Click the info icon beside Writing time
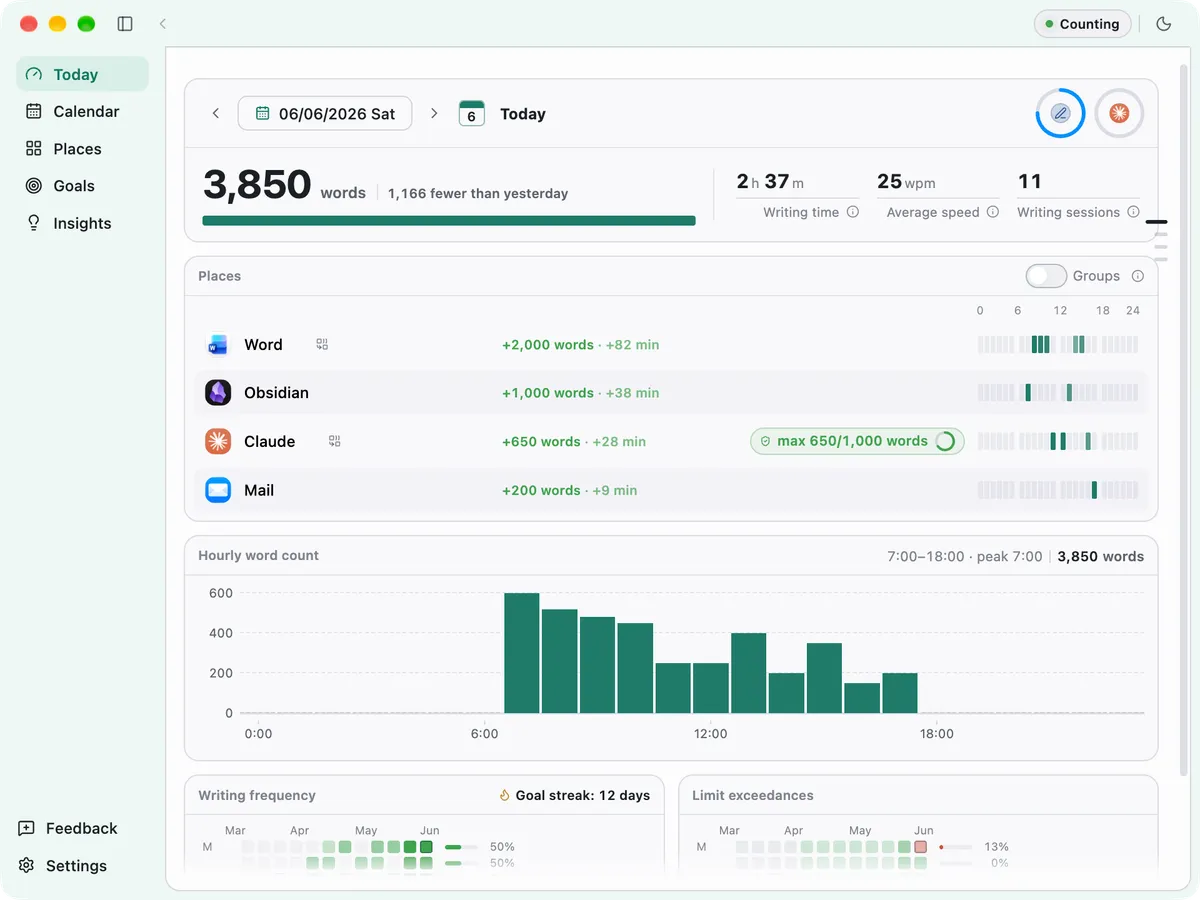 point(853,212)
